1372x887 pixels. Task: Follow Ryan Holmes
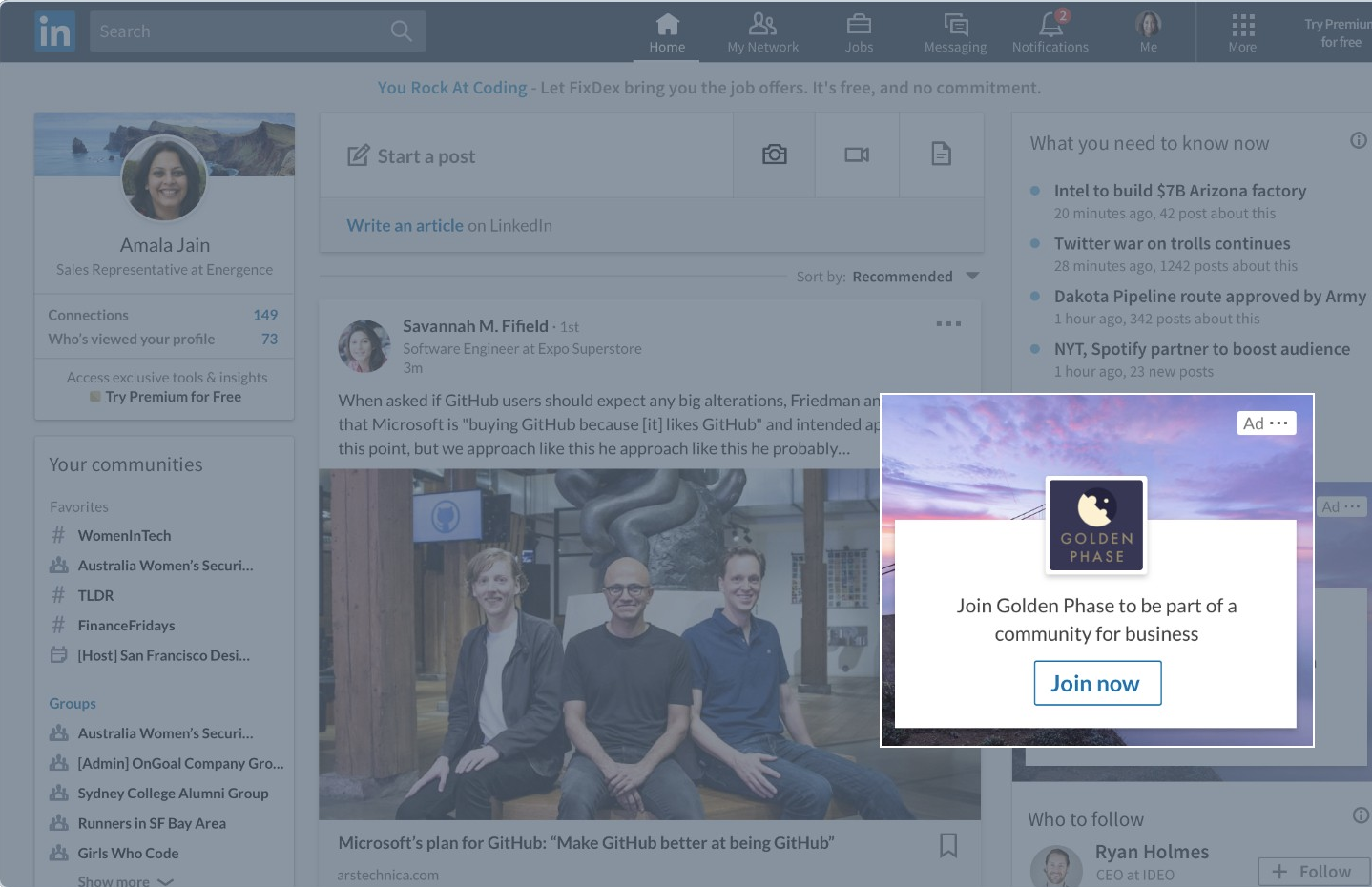pyautogui.click(x=1313, y=872)
